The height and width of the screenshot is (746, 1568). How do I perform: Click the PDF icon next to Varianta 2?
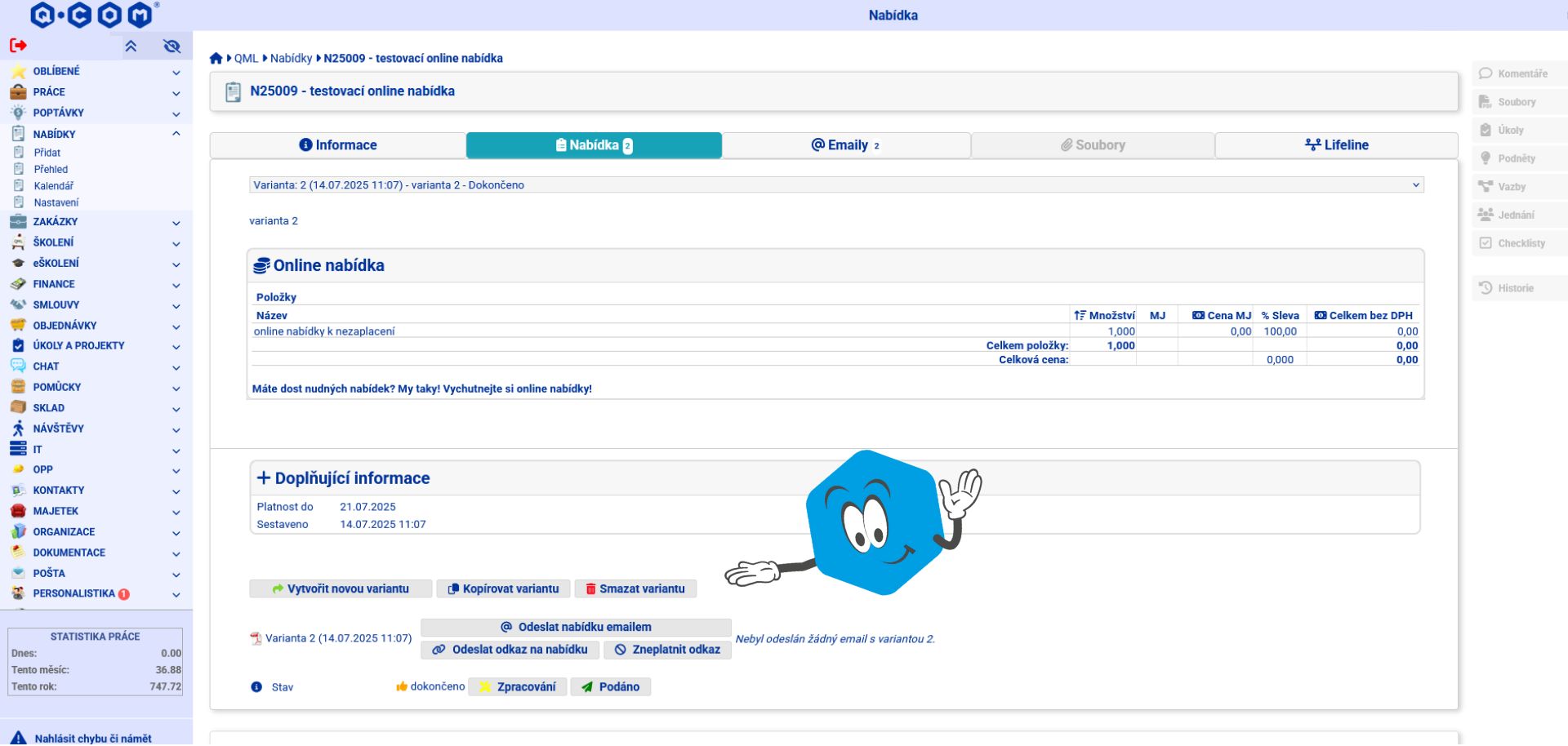point(256,639)
